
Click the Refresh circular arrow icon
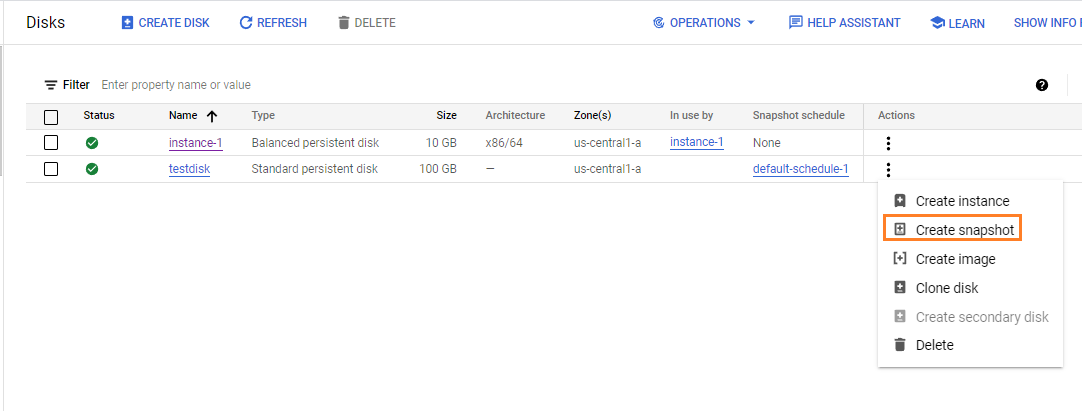pyautogui.click(x=246, y=23)
